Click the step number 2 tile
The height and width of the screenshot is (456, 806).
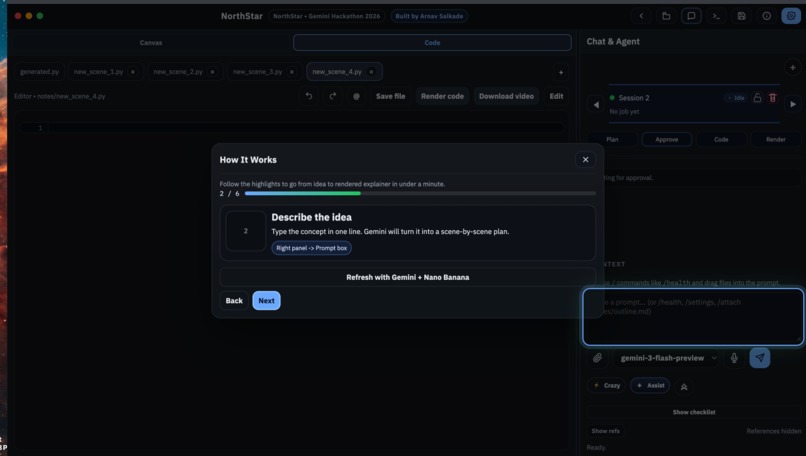click(246, 231)
